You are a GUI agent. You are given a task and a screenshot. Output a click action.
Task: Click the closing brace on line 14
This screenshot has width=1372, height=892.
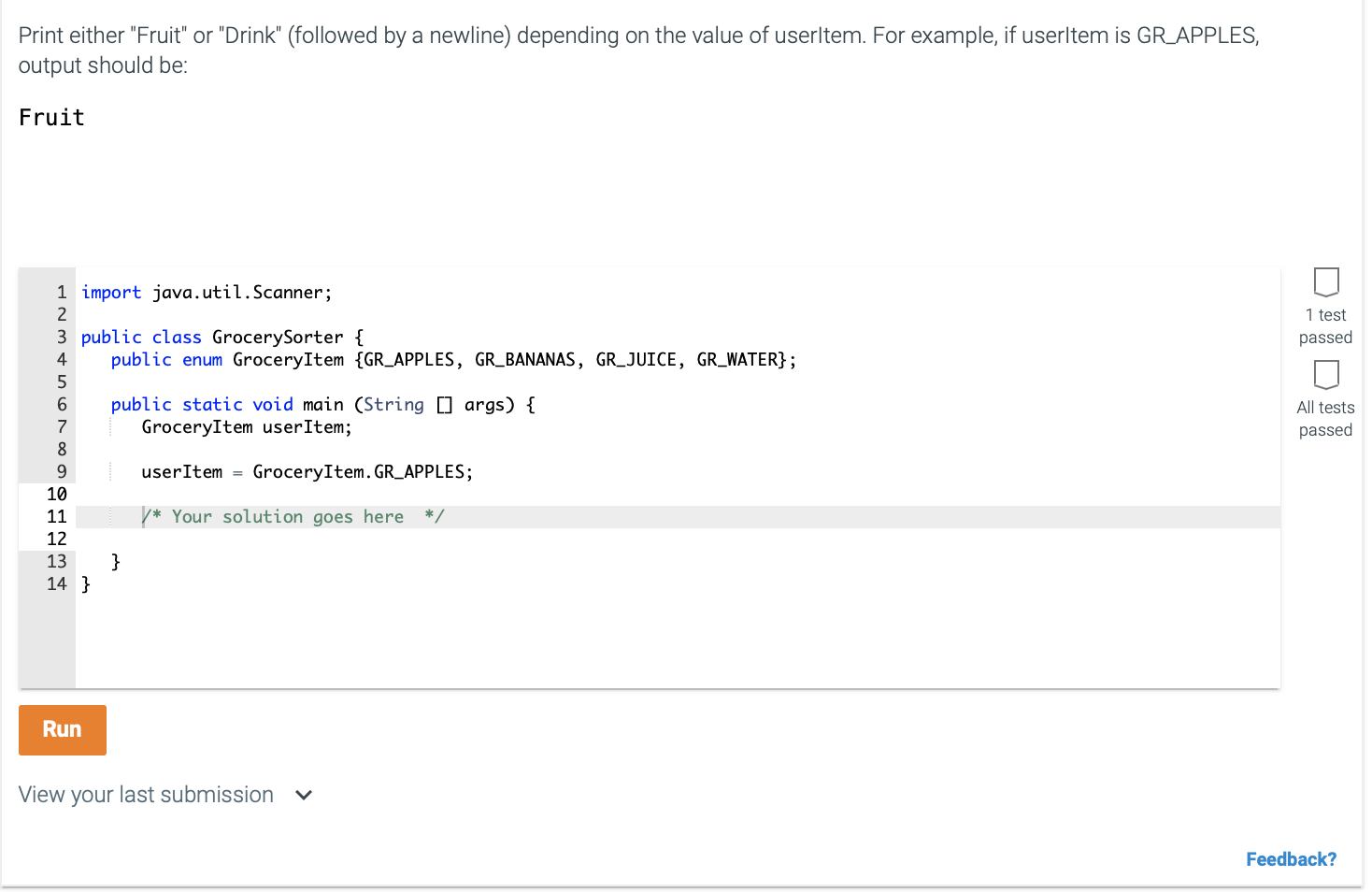[x=86, y=584]
